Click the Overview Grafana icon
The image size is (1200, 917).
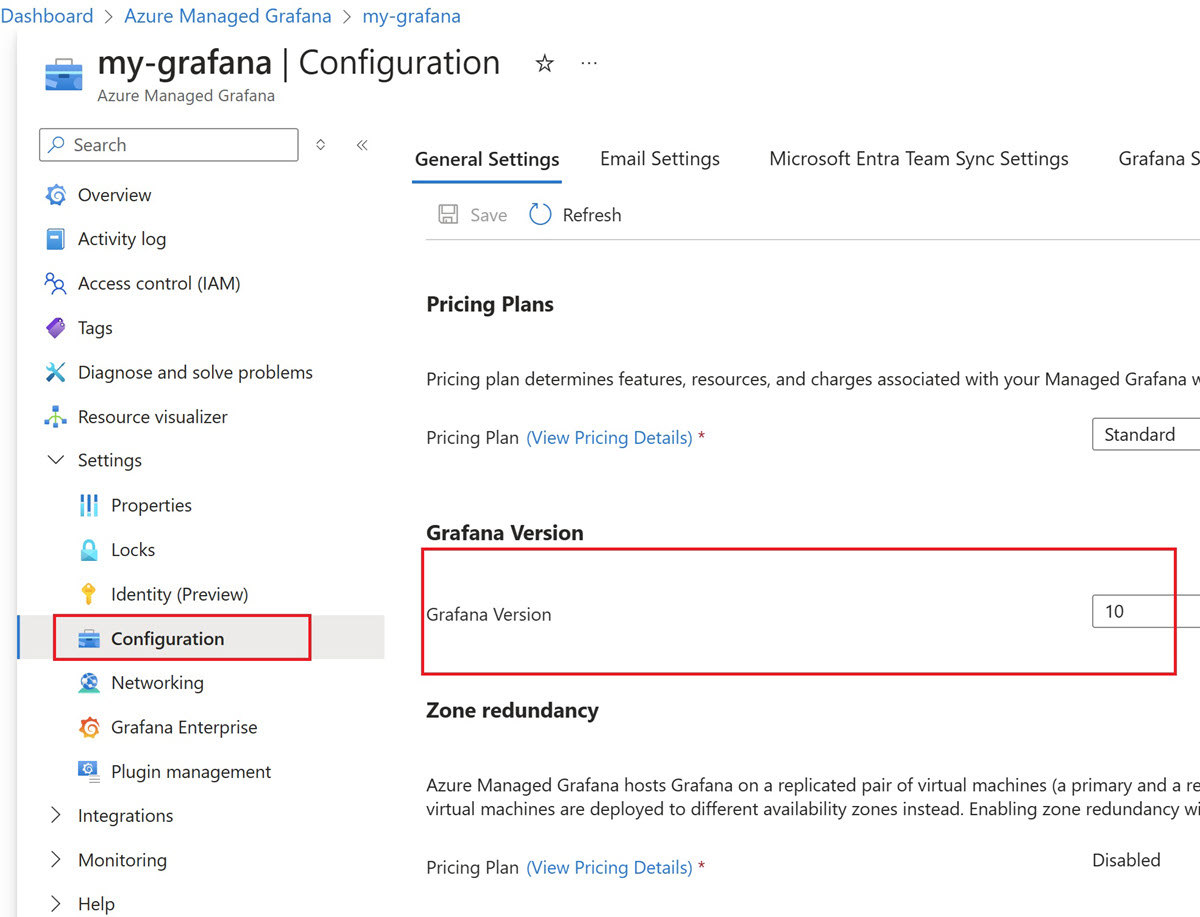[x=56, y=195]
